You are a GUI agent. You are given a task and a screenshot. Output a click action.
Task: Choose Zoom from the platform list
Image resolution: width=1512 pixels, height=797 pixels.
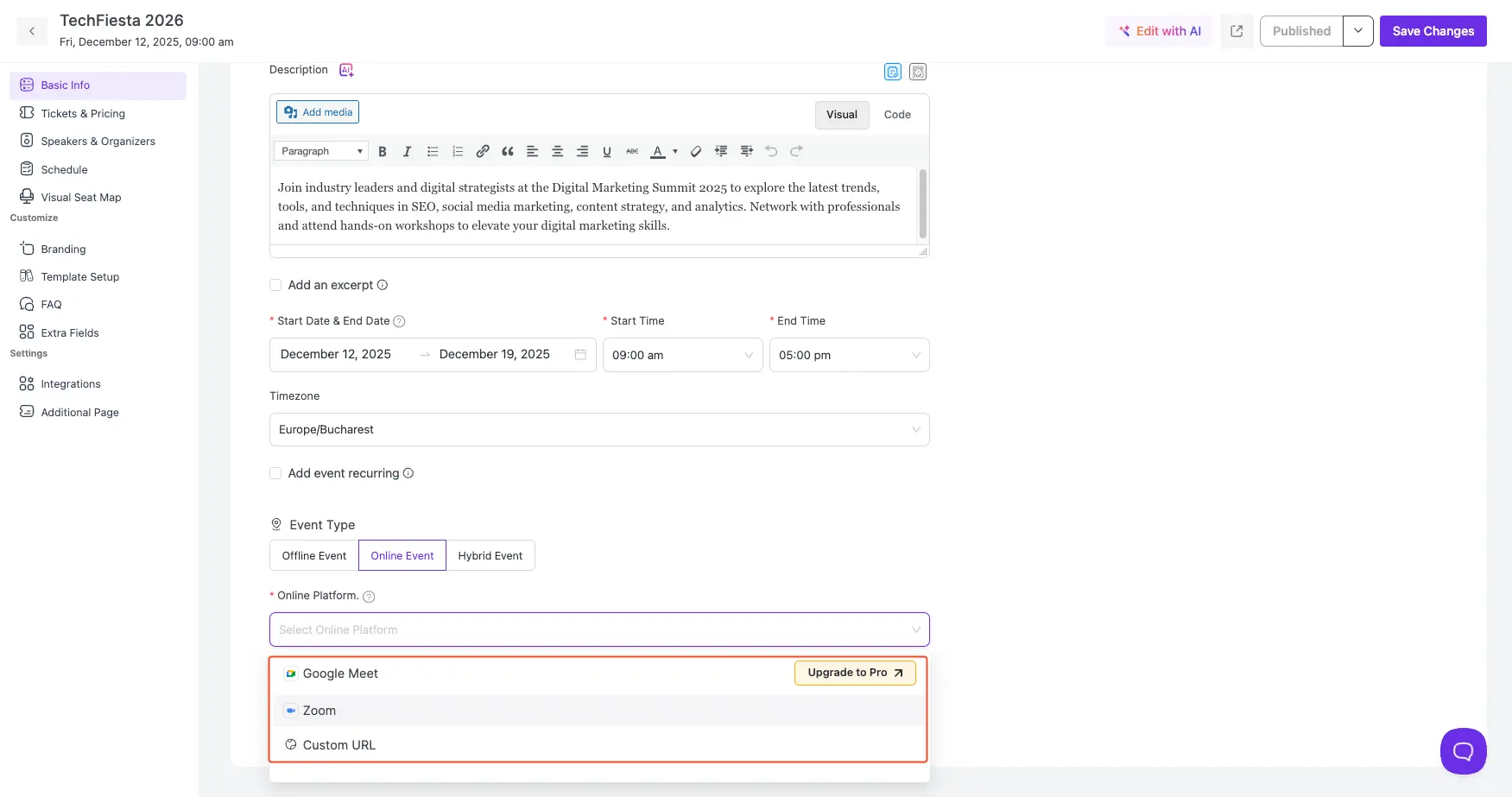pos(319,711)
